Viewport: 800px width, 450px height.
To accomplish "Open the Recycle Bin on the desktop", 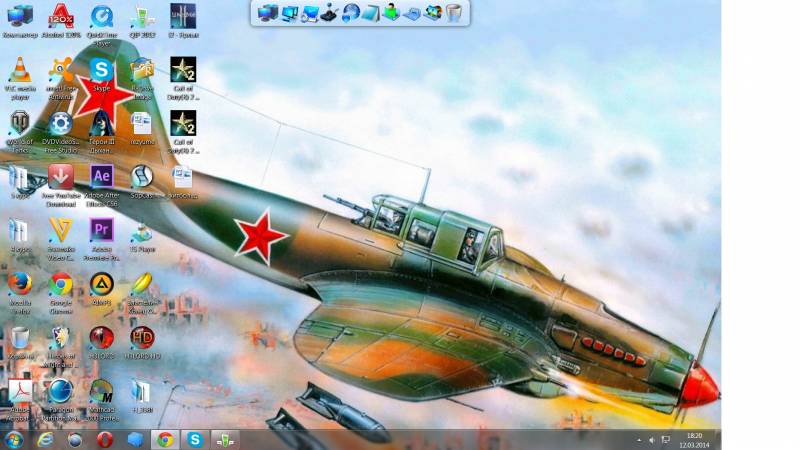I will [x=20, y=338].
